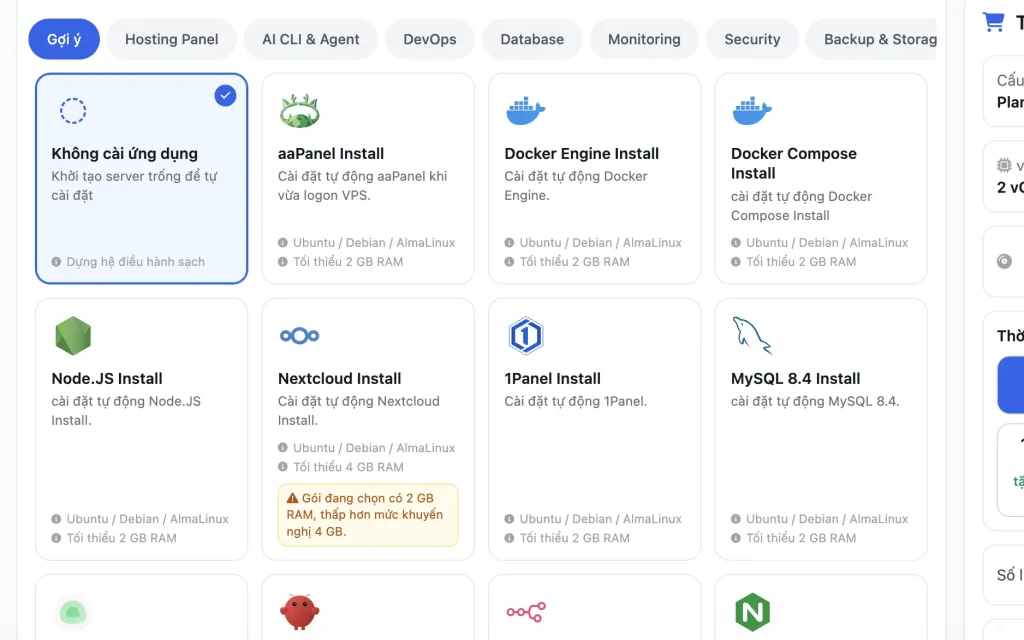The image size is (1024, 640).
Task: Click the disk icon in right sidebar
Action: coord(1004,261)
